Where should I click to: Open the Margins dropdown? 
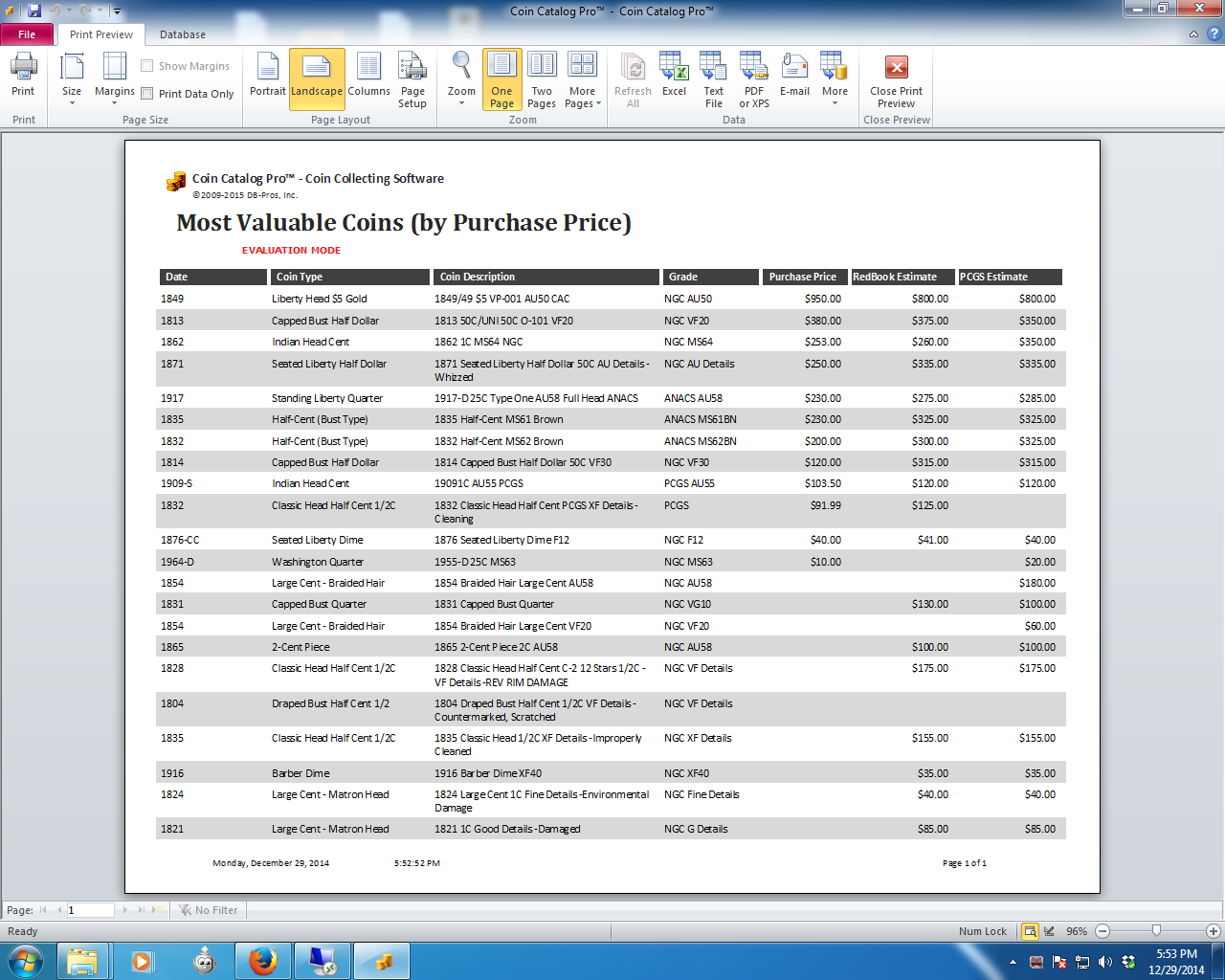(114, 78)
